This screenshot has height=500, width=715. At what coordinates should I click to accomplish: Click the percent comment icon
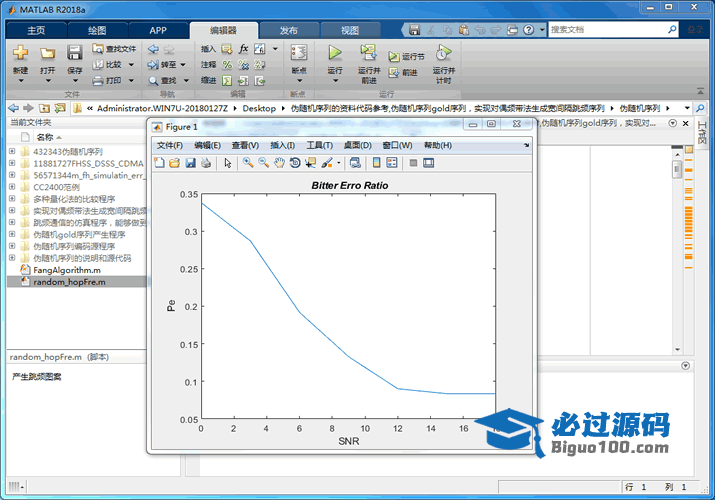point(227,65)
